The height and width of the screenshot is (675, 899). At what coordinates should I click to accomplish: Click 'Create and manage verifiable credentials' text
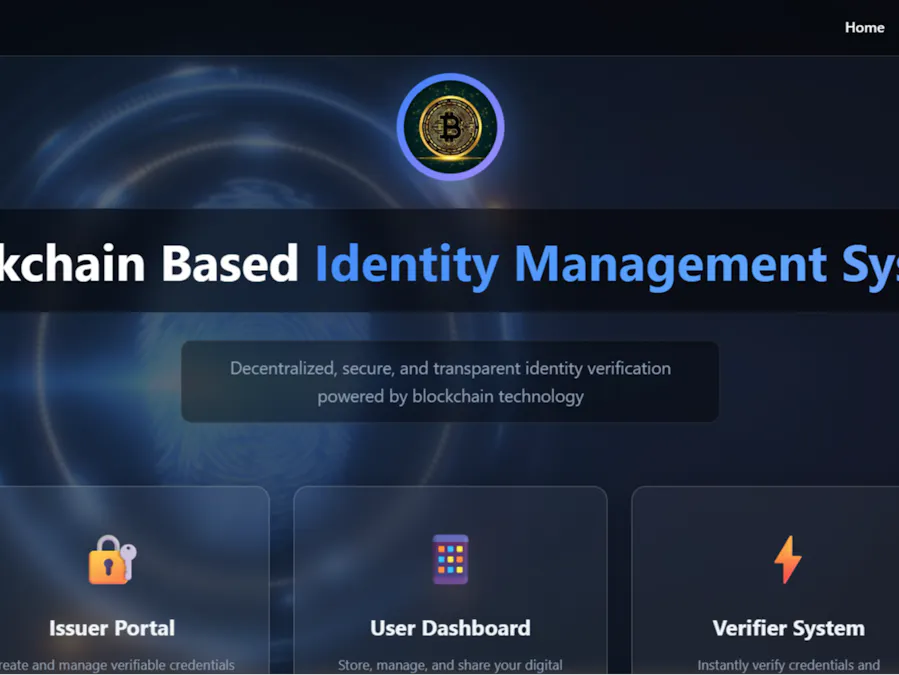click(x=112, y=664)
